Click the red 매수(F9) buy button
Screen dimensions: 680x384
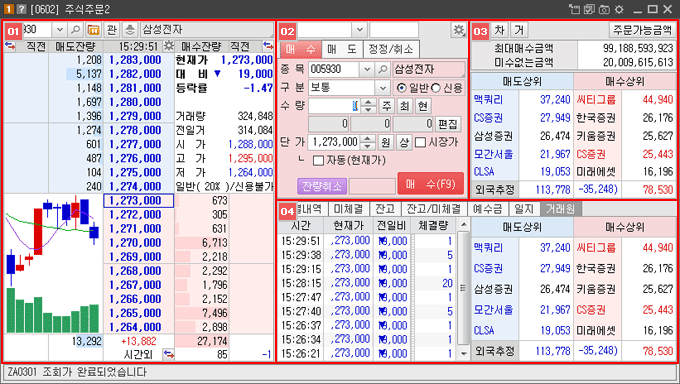coord(430,184)
